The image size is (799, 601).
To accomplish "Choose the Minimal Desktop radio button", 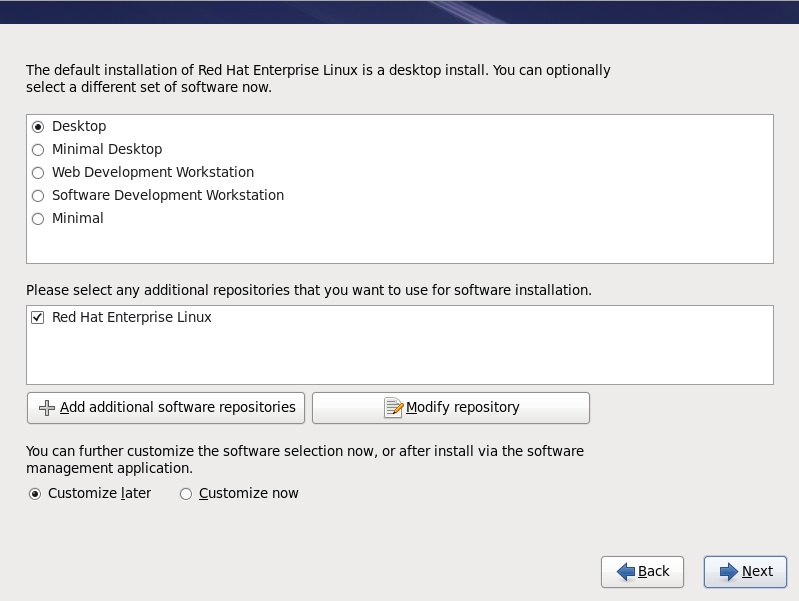I will pyautogui.click(x=38, y=149).
